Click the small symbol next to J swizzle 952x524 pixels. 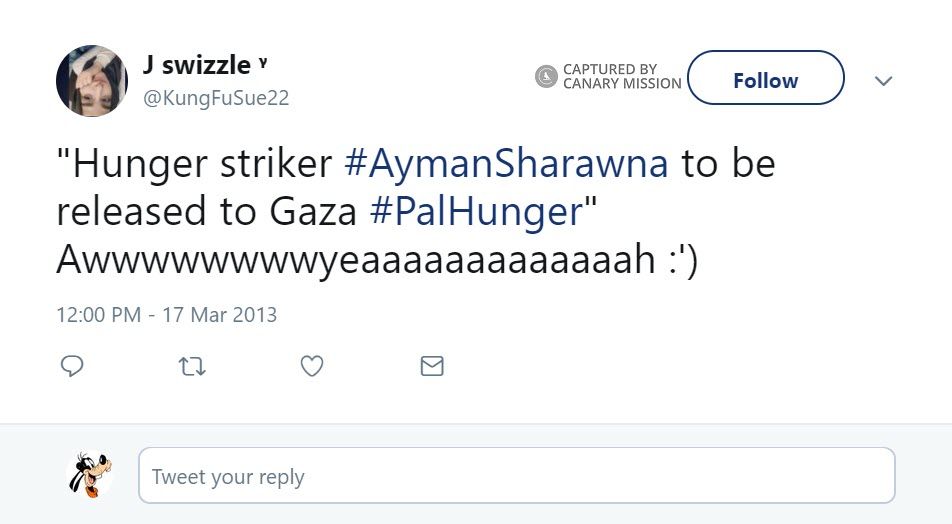click(x=263, y=63)
